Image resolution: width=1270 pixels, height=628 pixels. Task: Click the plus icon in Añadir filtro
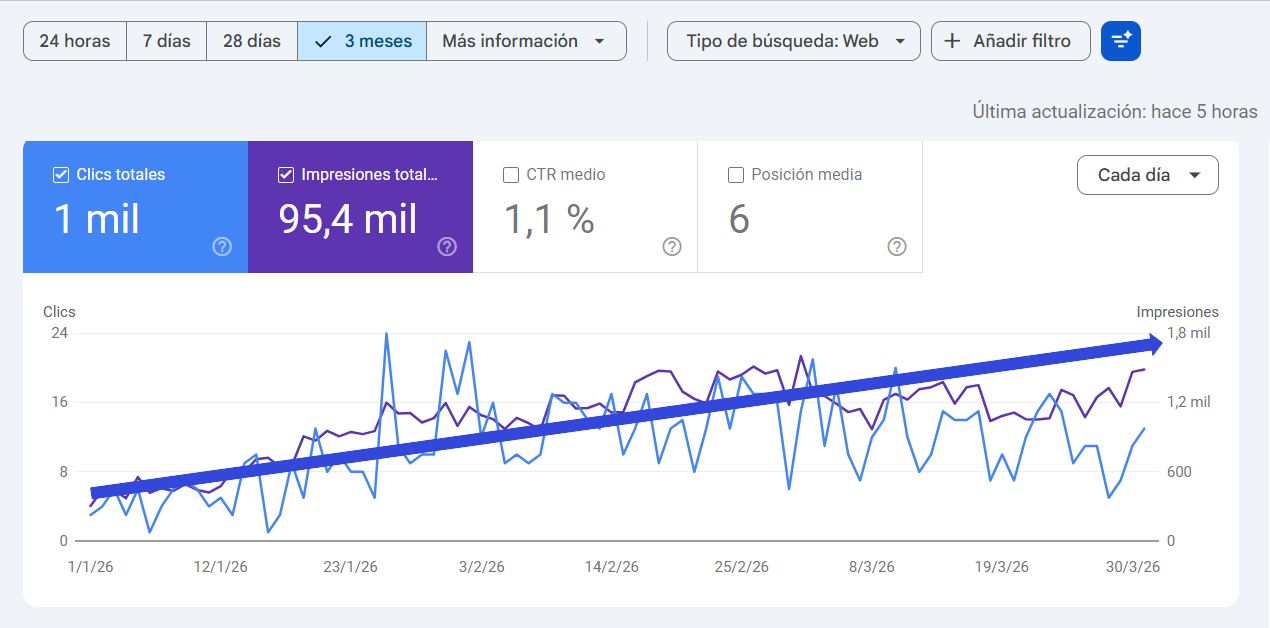950,41
